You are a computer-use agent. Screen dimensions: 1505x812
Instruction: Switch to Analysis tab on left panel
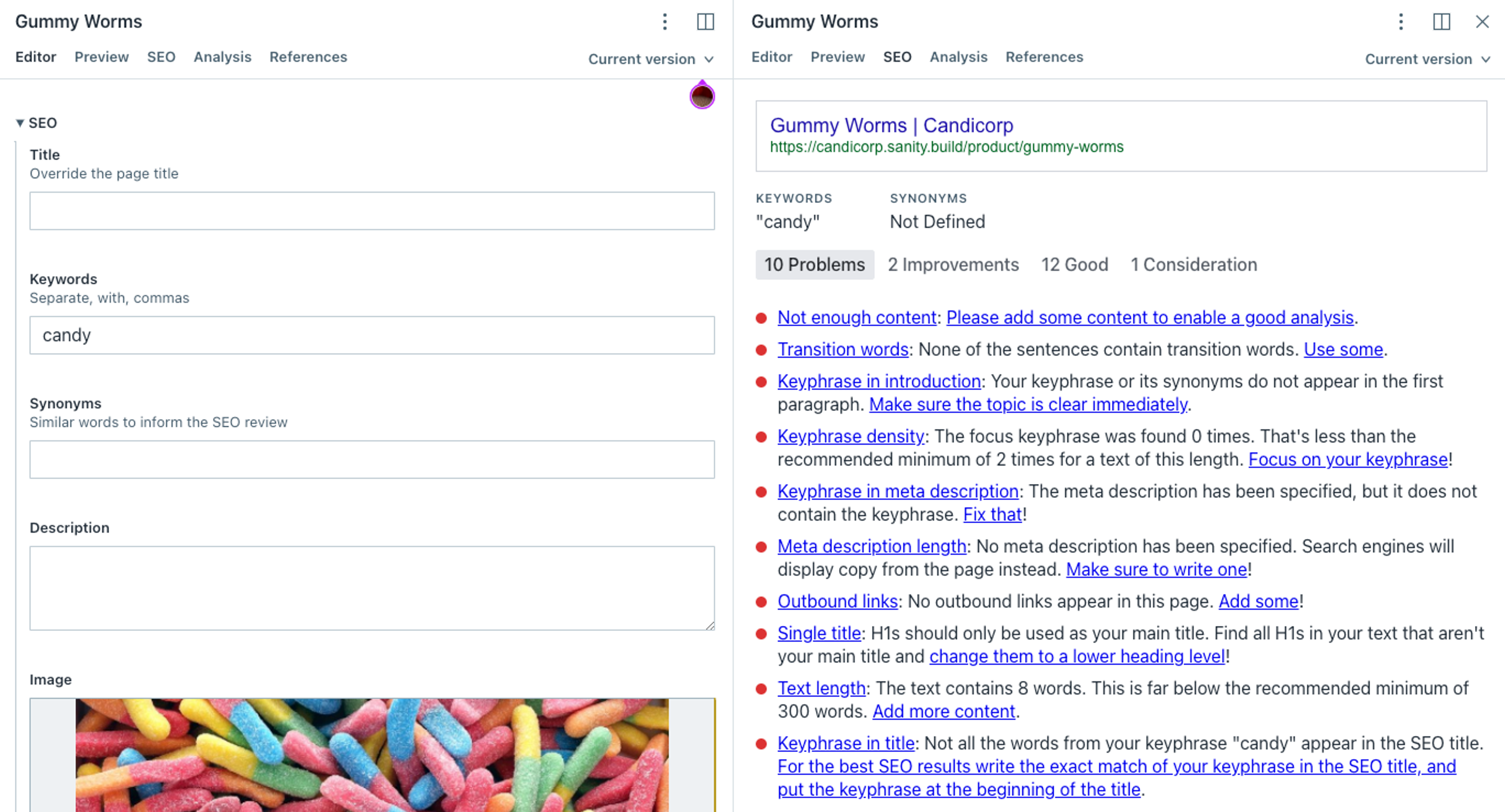[222, 57]
